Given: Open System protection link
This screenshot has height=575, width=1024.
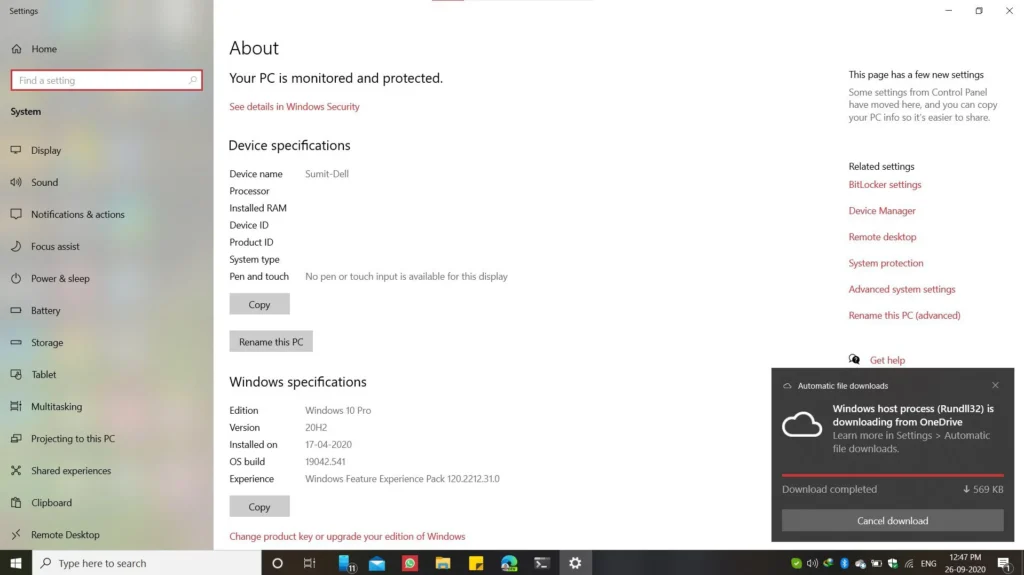Looking at the screenshot, I should [x=886, y=263].
